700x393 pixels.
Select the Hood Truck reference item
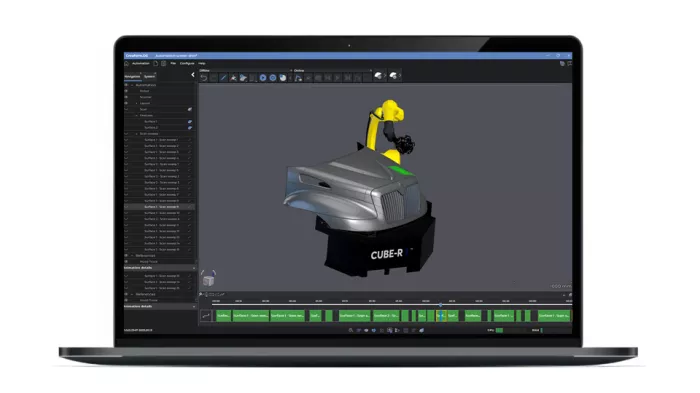pyautogui.click(x=149, y=262)
